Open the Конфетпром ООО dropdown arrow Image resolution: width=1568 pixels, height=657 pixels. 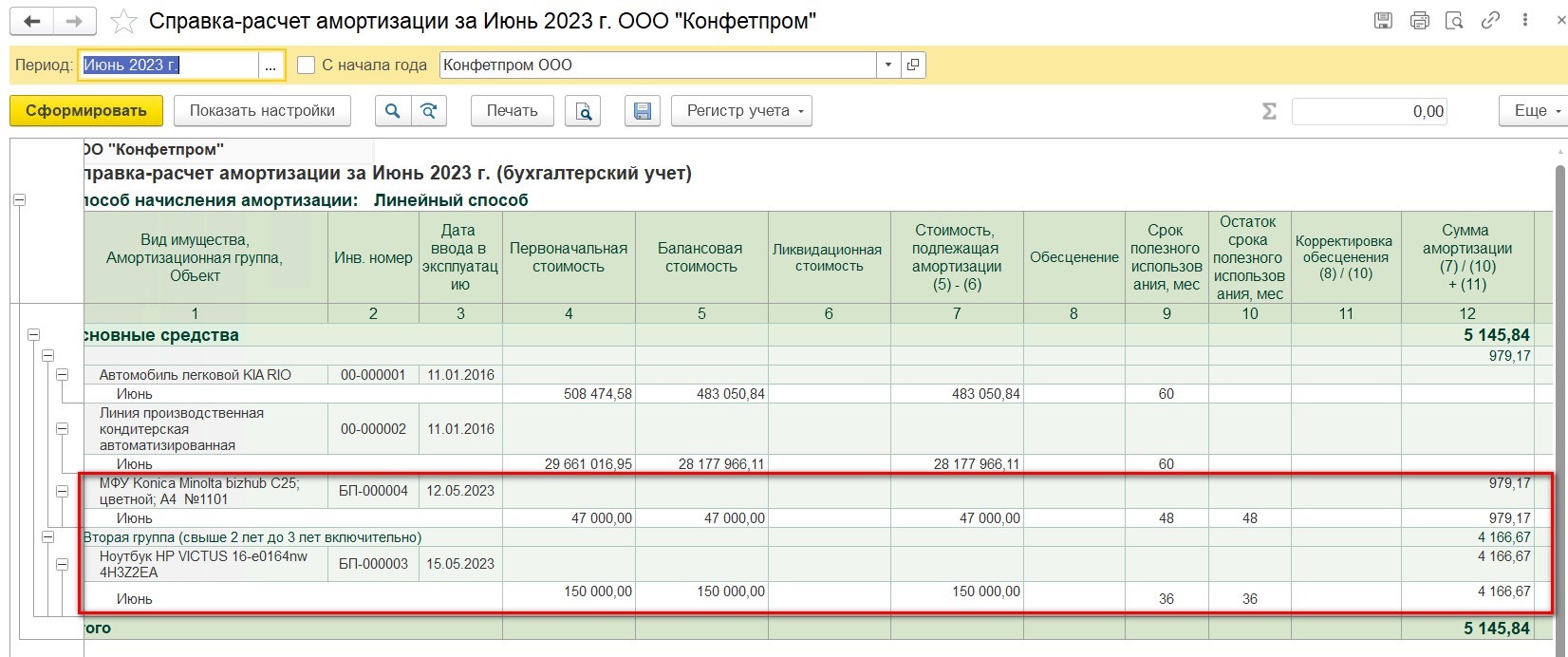pyautogui.click(x=888, y=65)
